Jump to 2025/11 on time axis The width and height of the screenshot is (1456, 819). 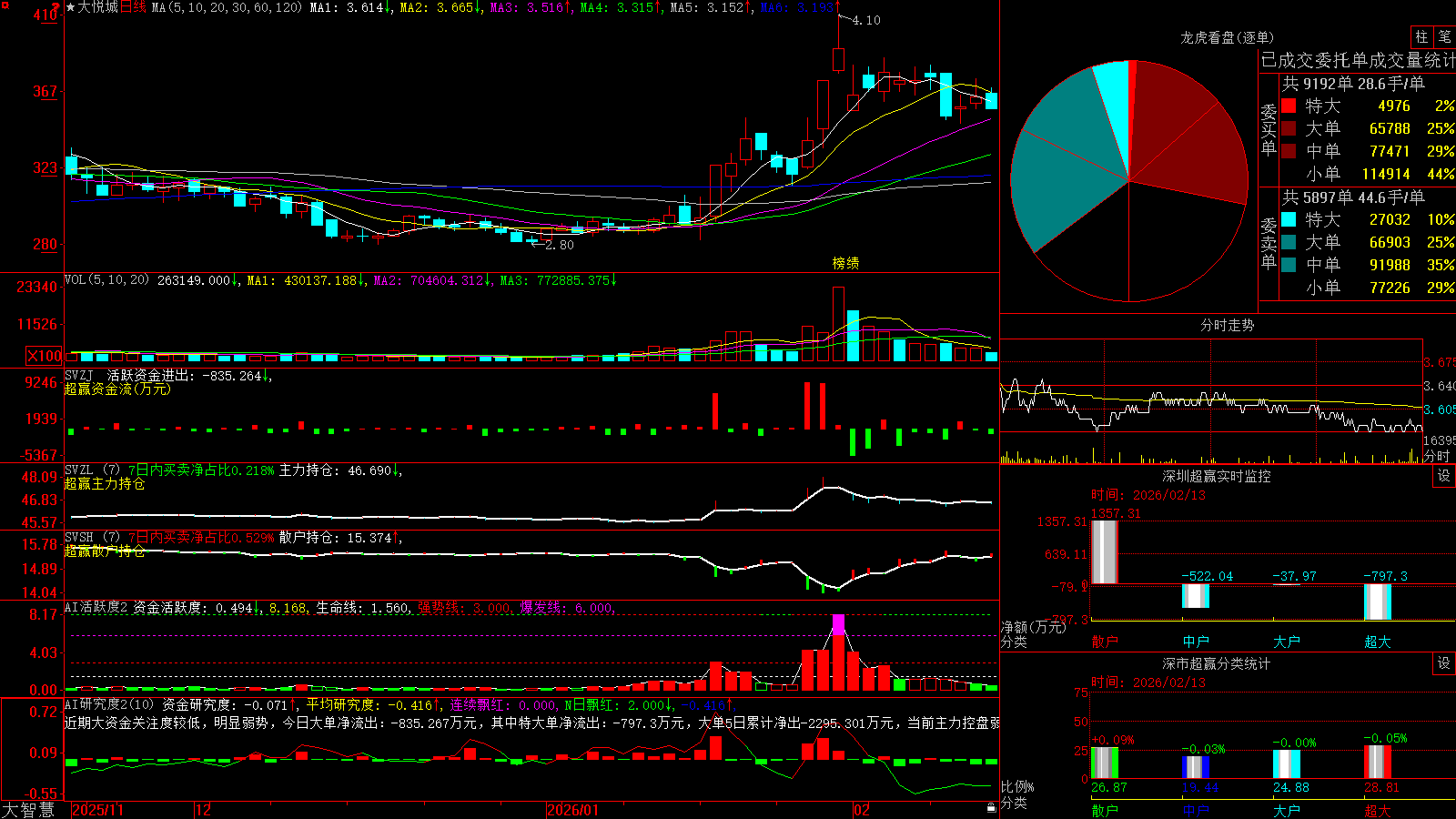pyautogui.click(x=97, y=810)
